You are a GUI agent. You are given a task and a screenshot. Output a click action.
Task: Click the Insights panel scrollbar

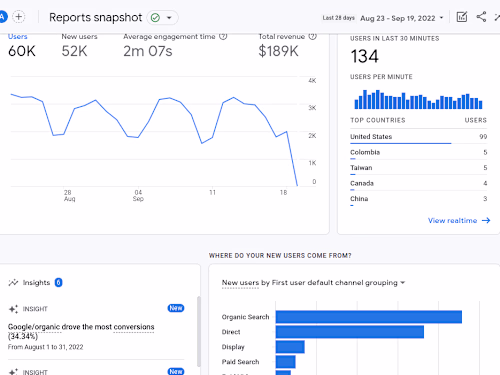point(199,331)
